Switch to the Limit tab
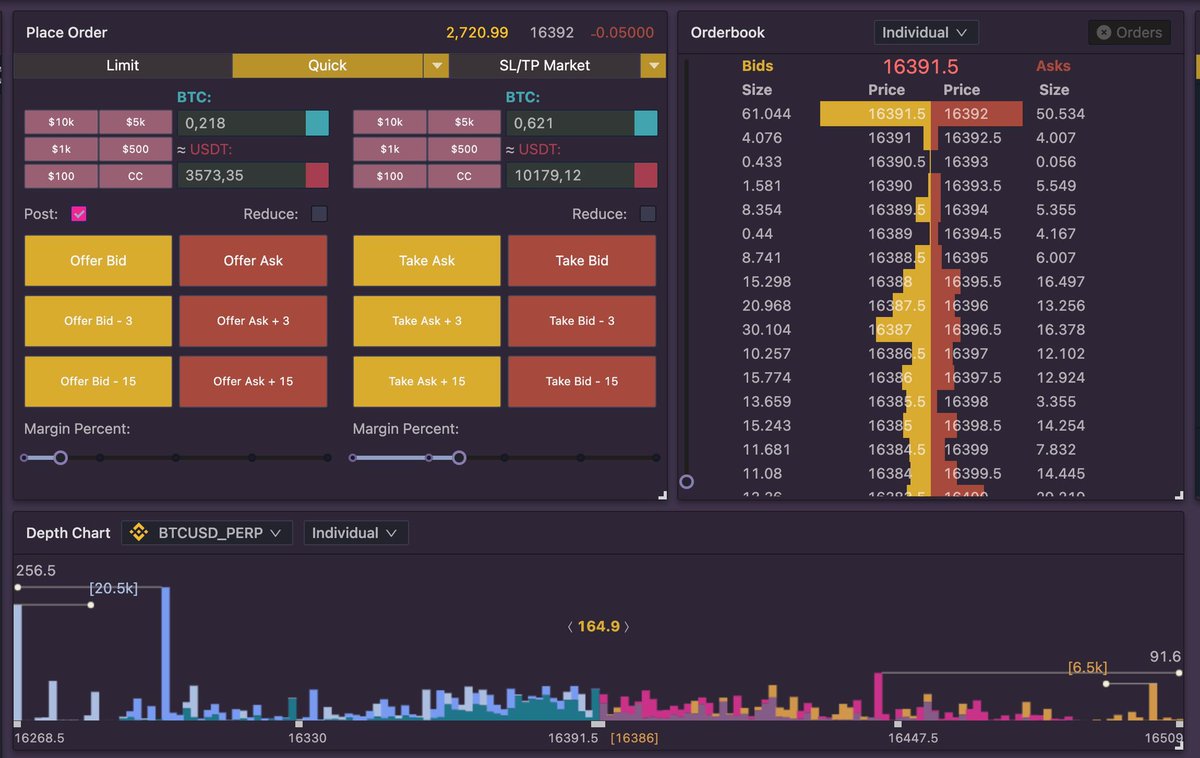 click(123, 66)
